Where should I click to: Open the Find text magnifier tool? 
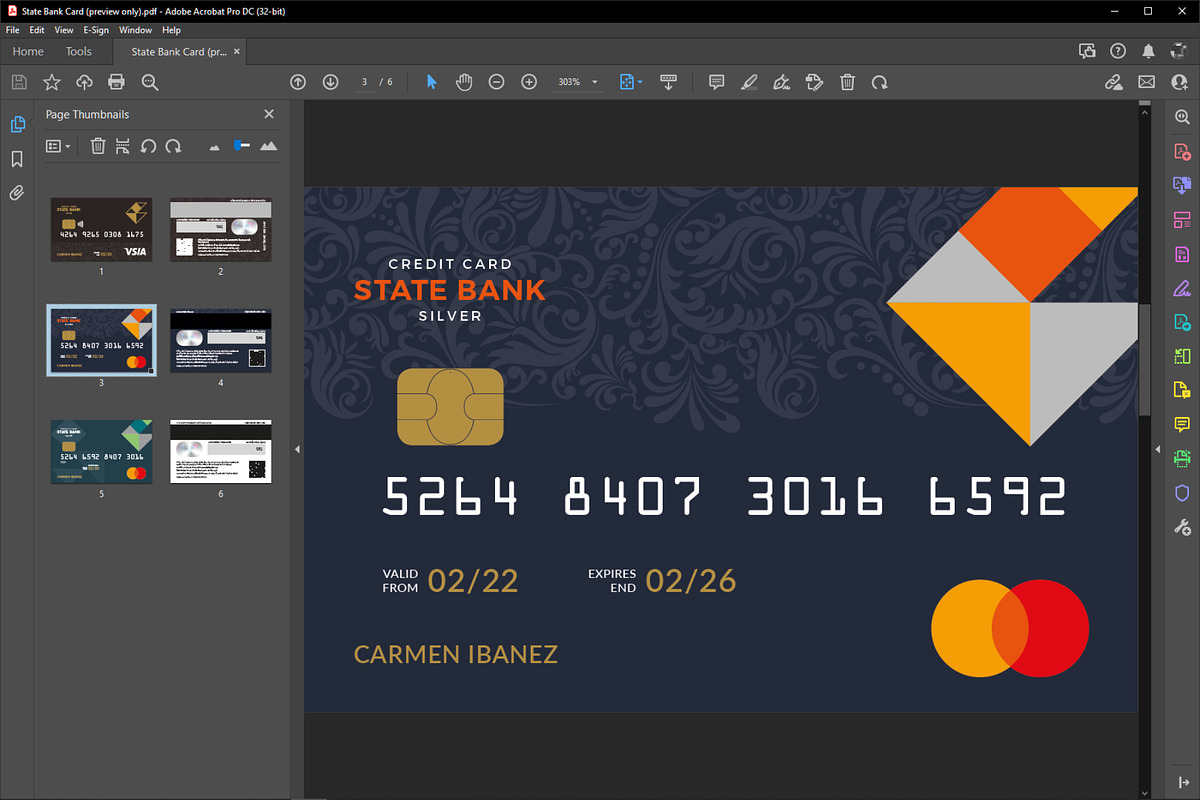[150, 82]
